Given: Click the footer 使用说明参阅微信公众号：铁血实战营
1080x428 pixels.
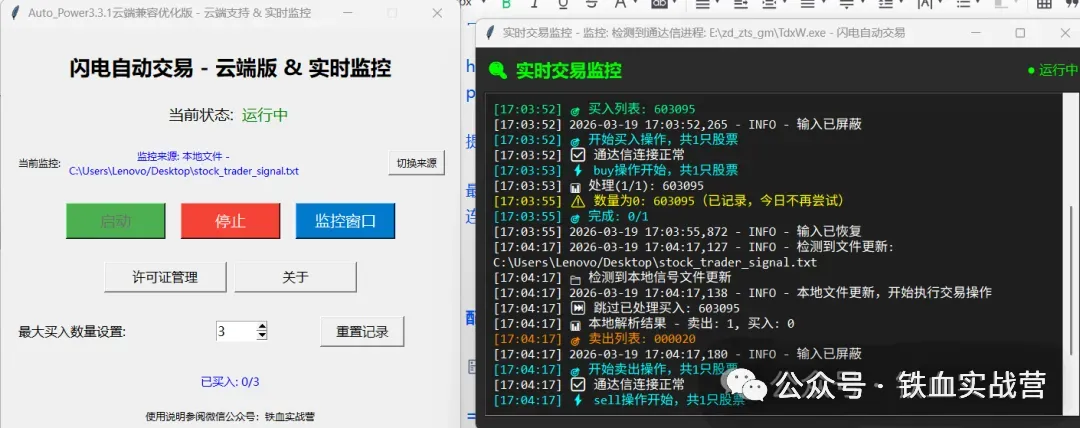Looking at the screenshot, I should [230, 416].
